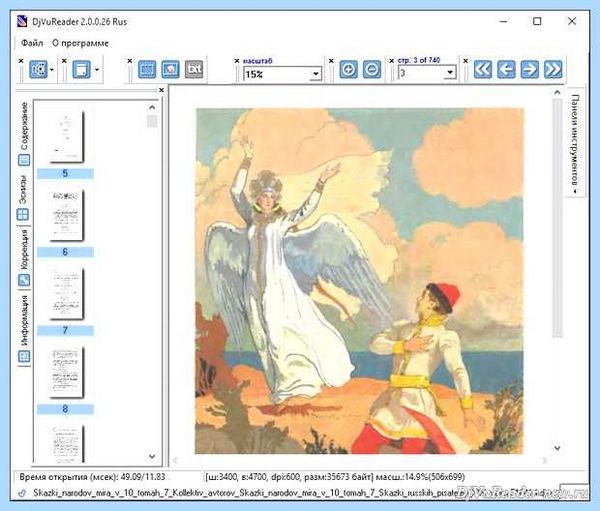Select the page 6 thumbnail

(66, 215)
